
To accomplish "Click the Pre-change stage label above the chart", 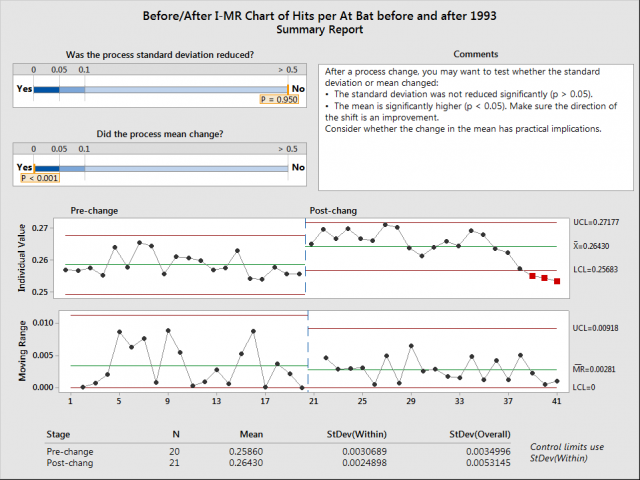I will [95, 211].
